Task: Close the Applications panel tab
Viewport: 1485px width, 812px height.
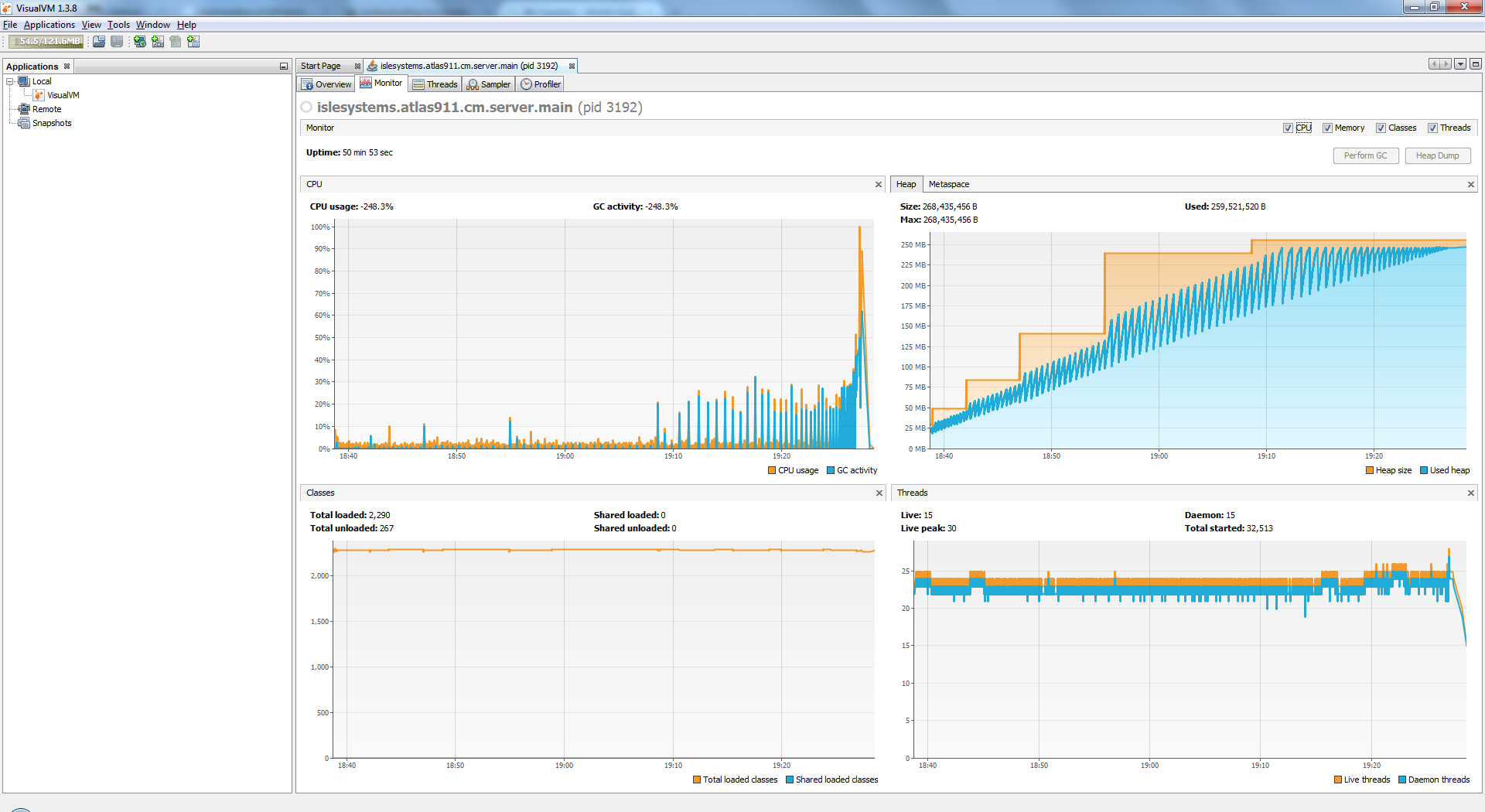Action: point(67,67)
